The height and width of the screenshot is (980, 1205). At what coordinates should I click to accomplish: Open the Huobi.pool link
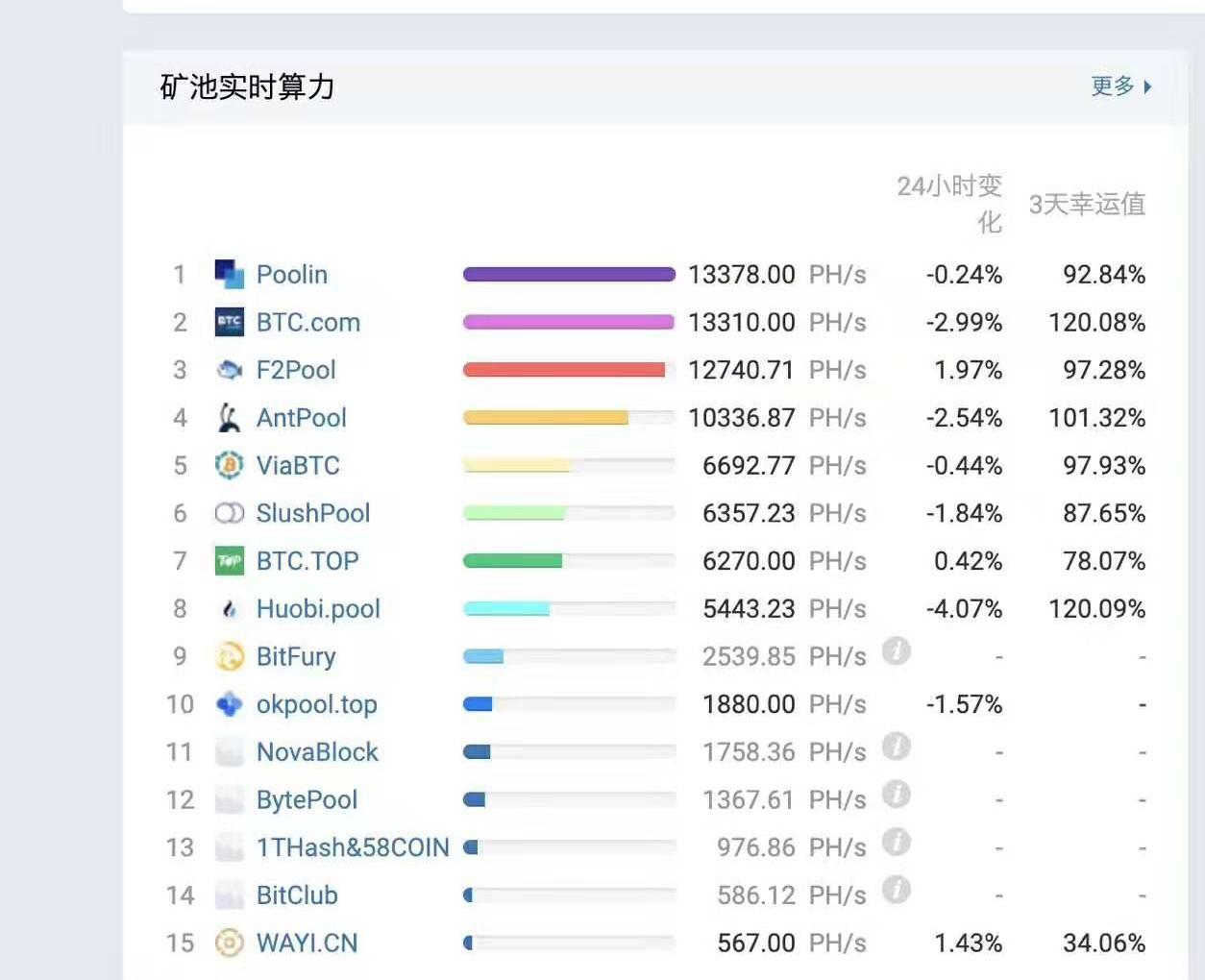pyautogui.click(x=318, y=609)
